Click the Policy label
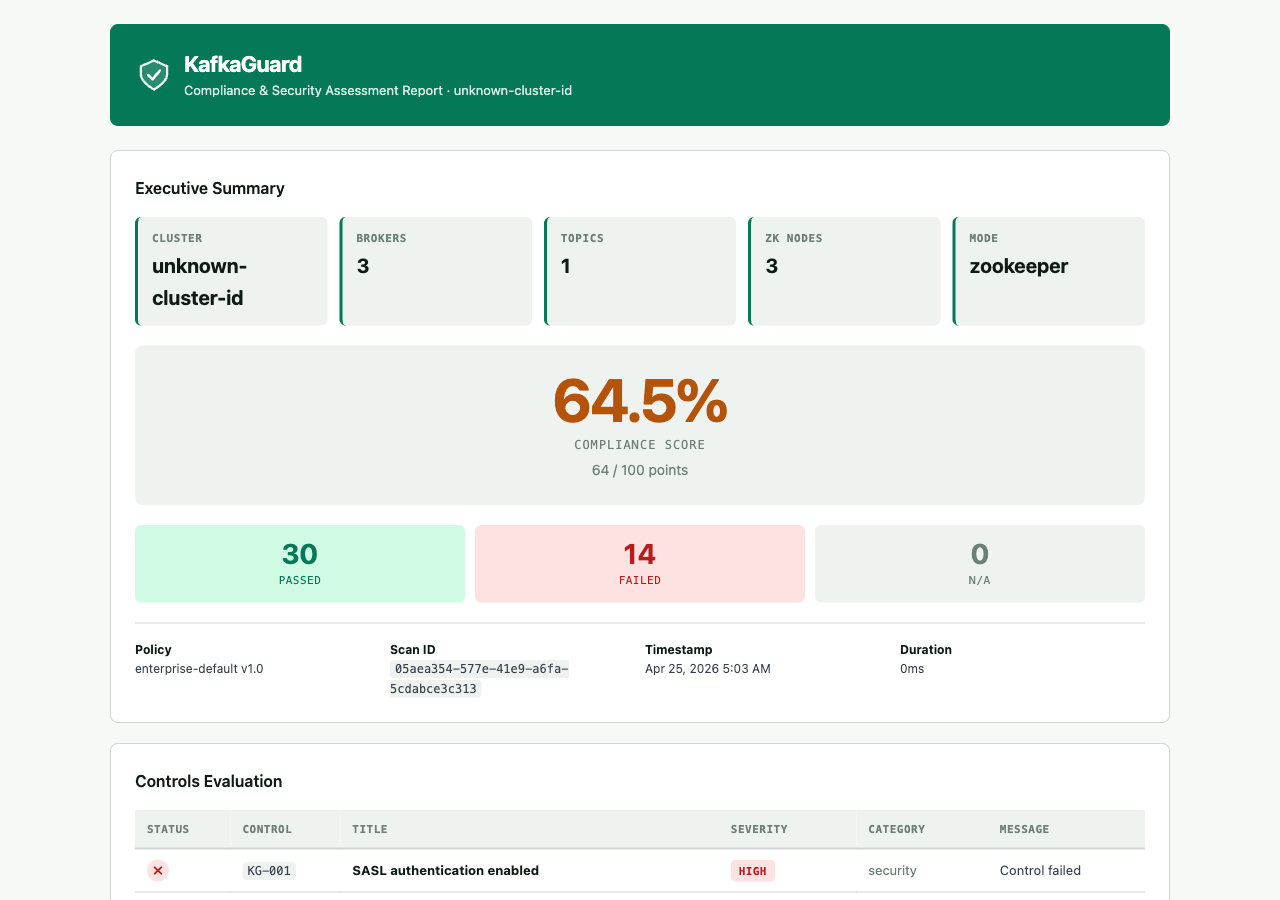 coord(153,650)
